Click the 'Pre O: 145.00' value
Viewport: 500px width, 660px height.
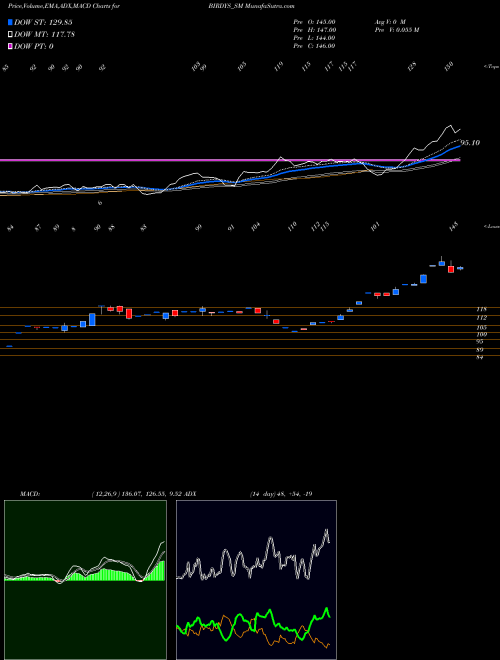pyautogui.click(x=314, y=22)
